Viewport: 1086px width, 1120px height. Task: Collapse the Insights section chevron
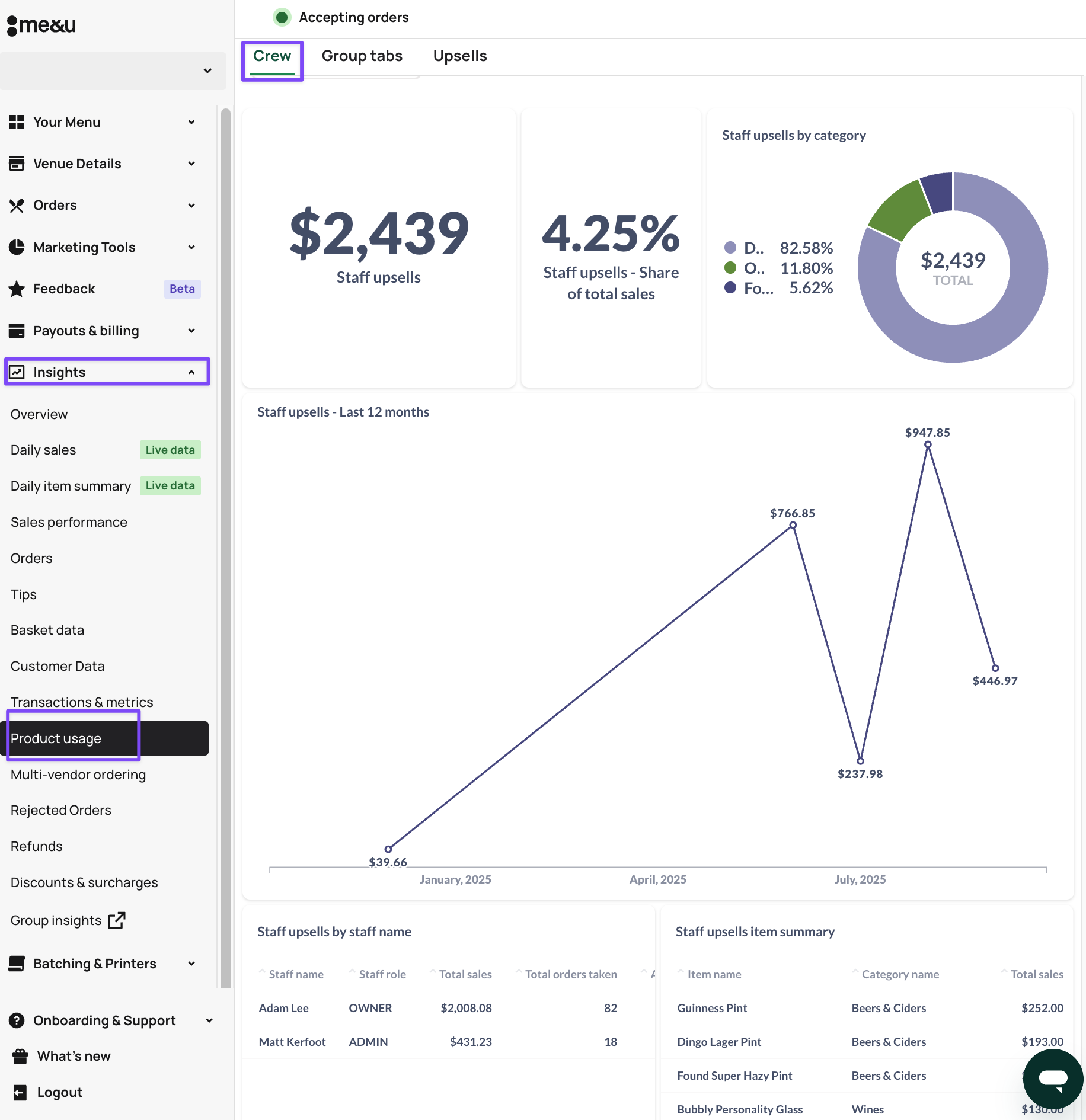coord(191,372)
